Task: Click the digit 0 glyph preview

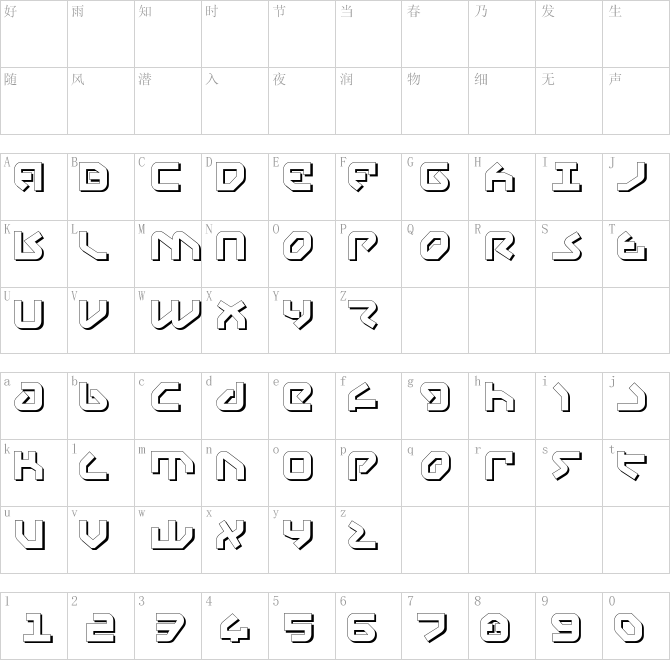Action: point(637,627)
